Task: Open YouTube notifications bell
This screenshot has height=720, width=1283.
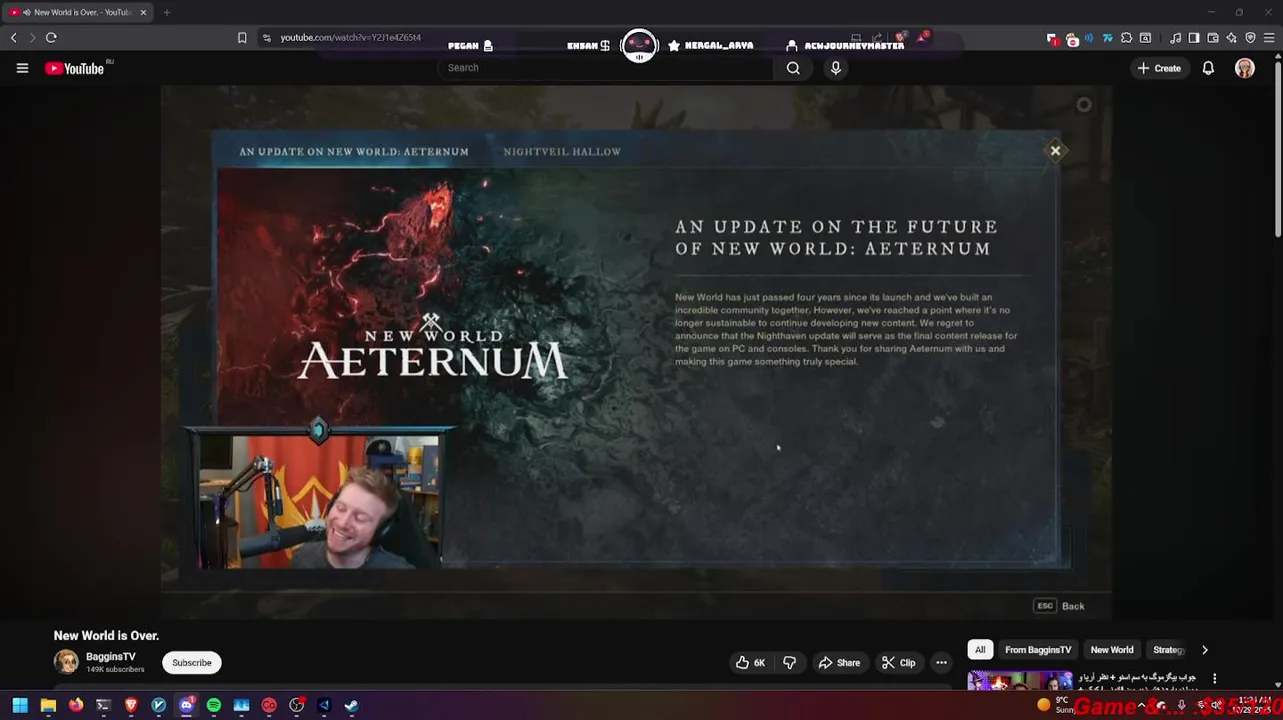Action: (1208, 68)
